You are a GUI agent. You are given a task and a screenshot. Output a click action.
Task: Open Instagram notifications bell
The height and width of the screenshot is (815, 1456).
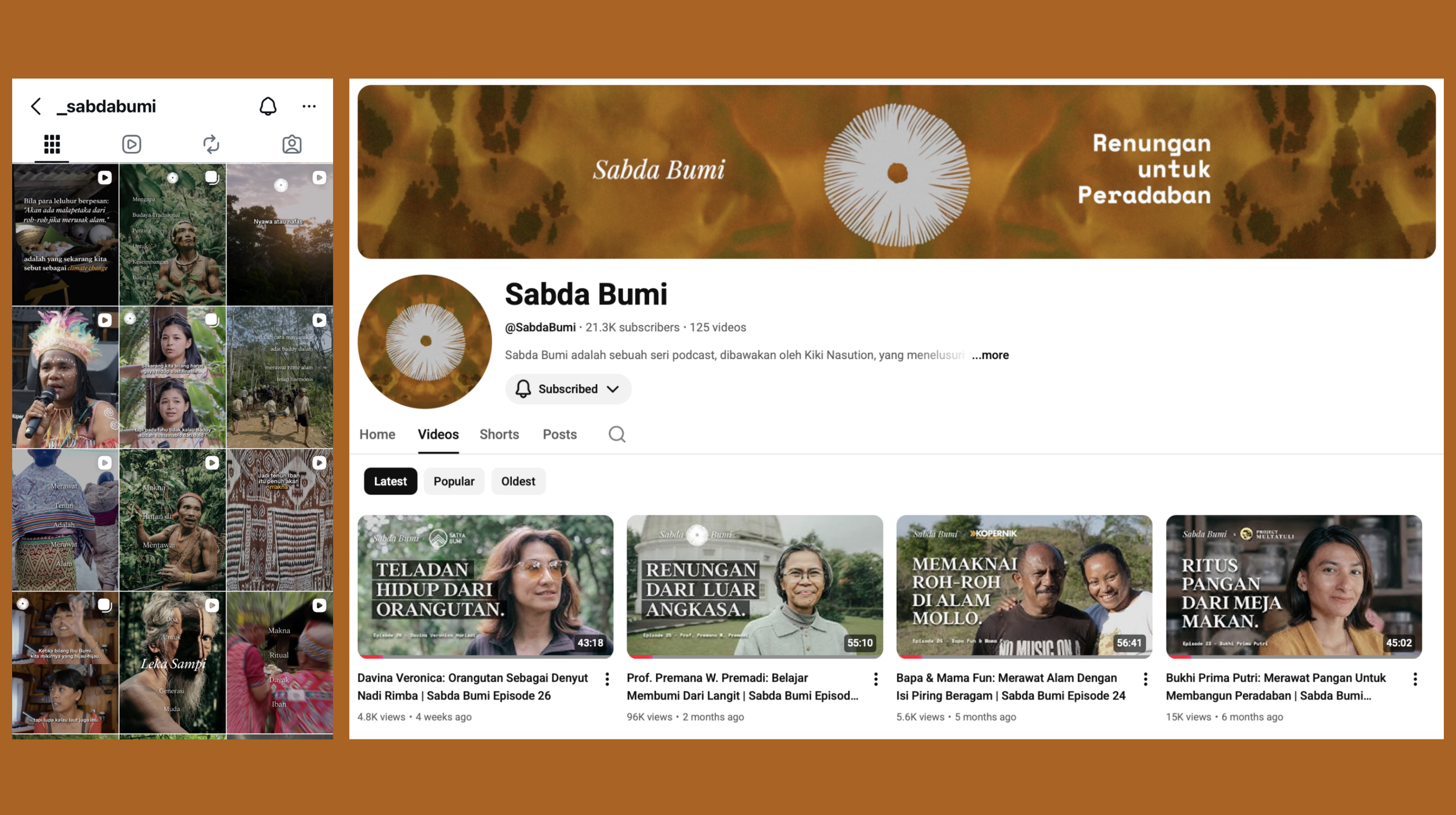point(268,106)
